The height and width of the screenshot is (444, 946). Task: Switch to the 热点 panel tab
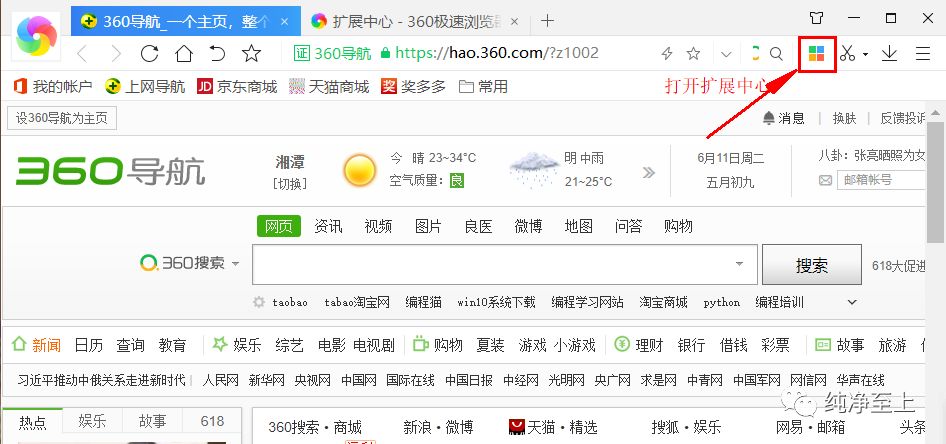tap(33, 421)
